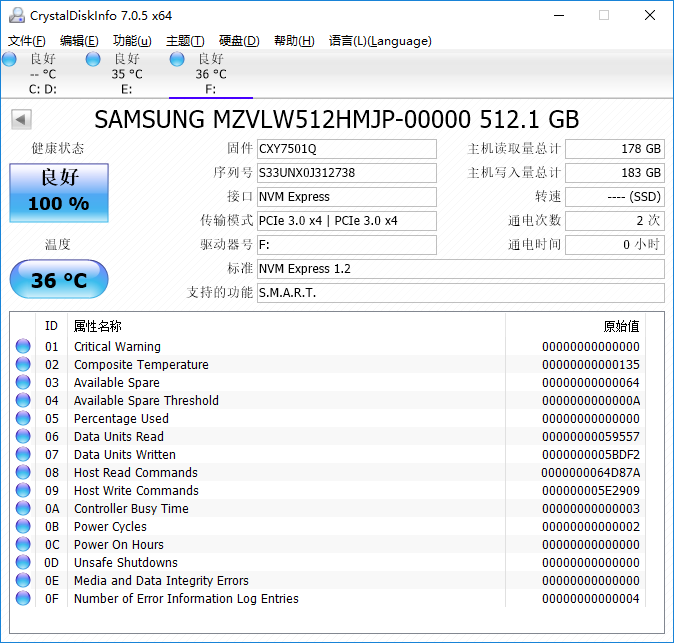This screenshot has width=674, height=643.
Task: Open the 语言(L)(Language) menu
Action: 380,41
